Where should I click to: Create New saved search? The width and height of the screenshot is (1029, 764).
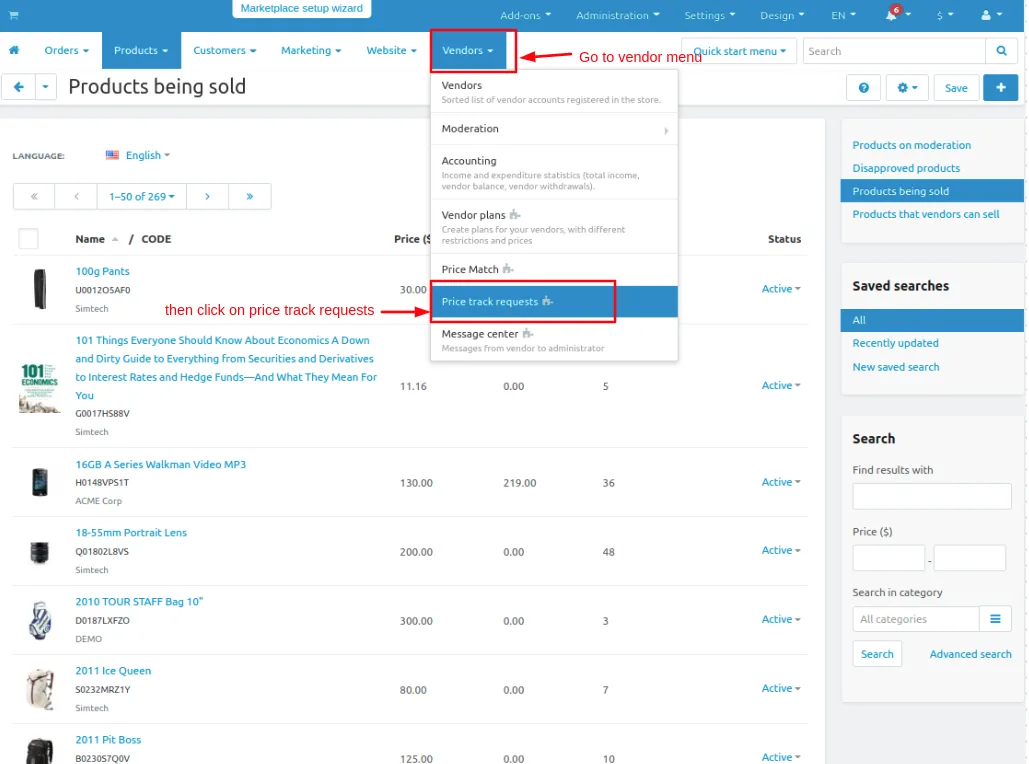(895, 367)
